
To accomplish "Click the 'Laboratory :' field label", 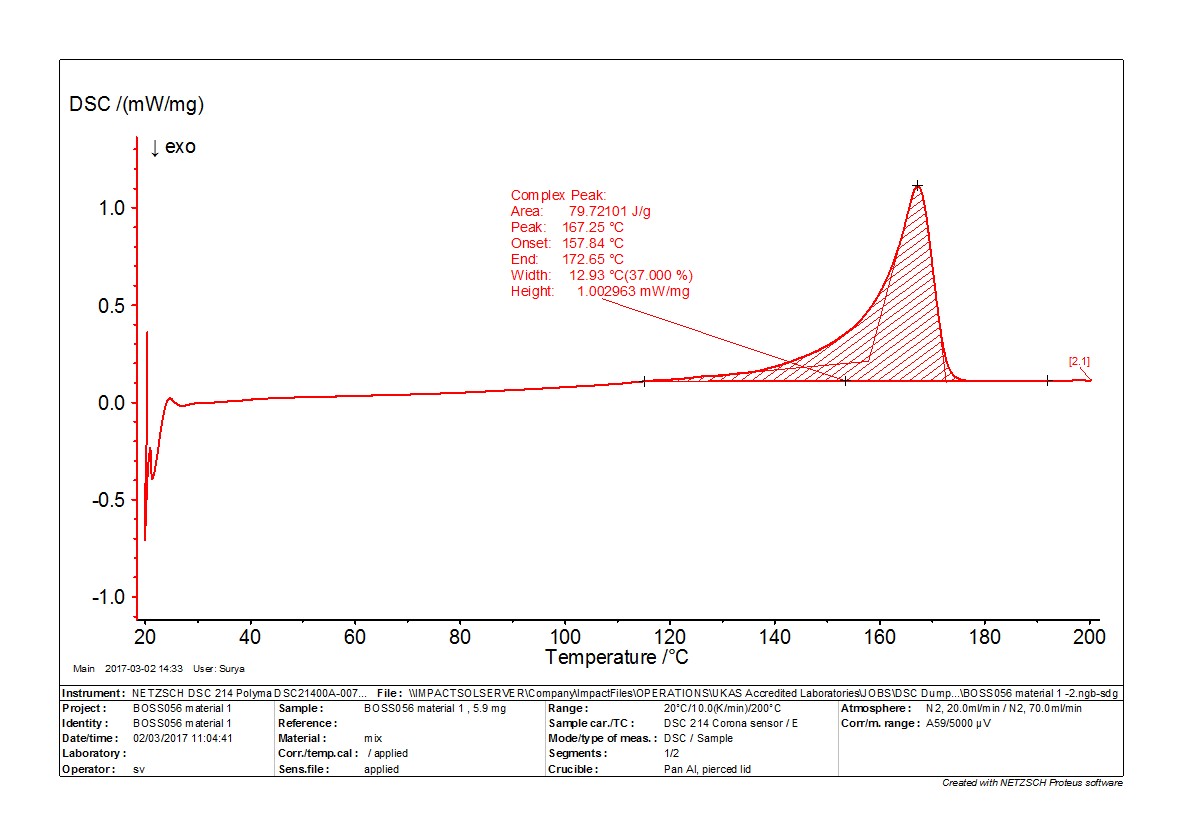I will [94, 754].
